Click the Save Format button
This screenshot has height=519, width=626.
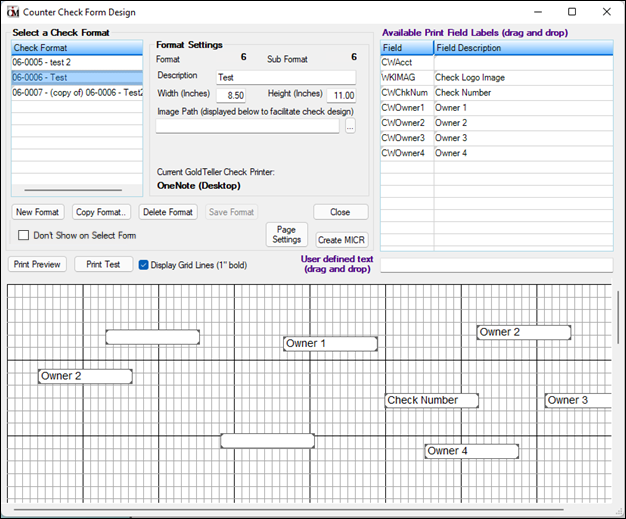click(231, 212)
